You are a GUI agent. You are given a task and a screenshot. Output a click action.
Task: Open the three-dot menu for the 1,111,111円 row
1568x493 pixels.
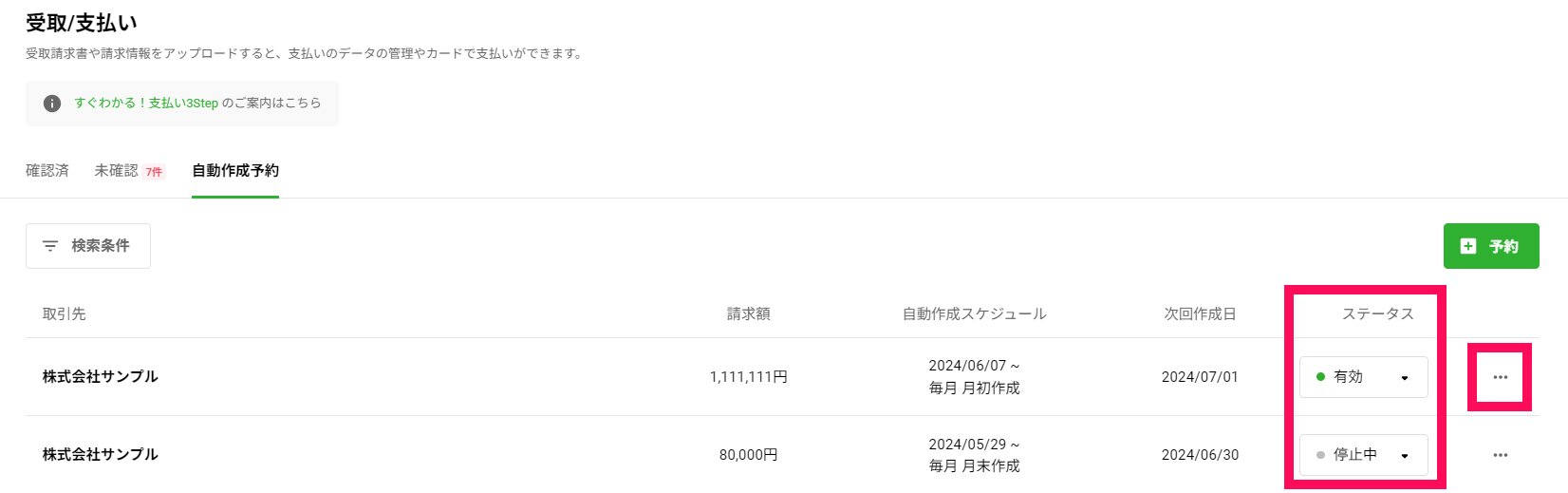click(1500, 377)
